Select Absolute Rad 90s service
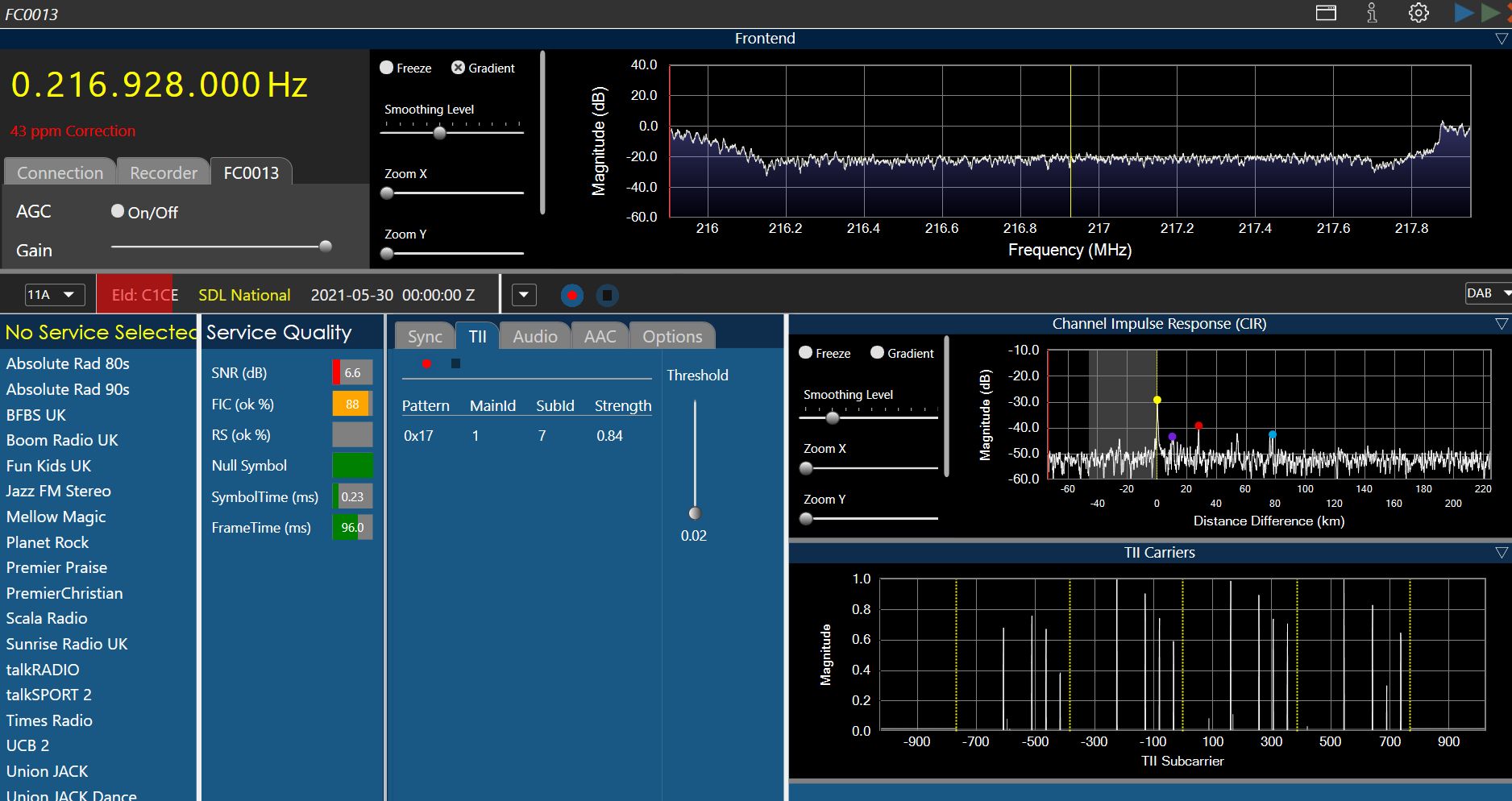The height and width of the screenshot is (801, 1512). pyautogui.click(x=68, y=389)
